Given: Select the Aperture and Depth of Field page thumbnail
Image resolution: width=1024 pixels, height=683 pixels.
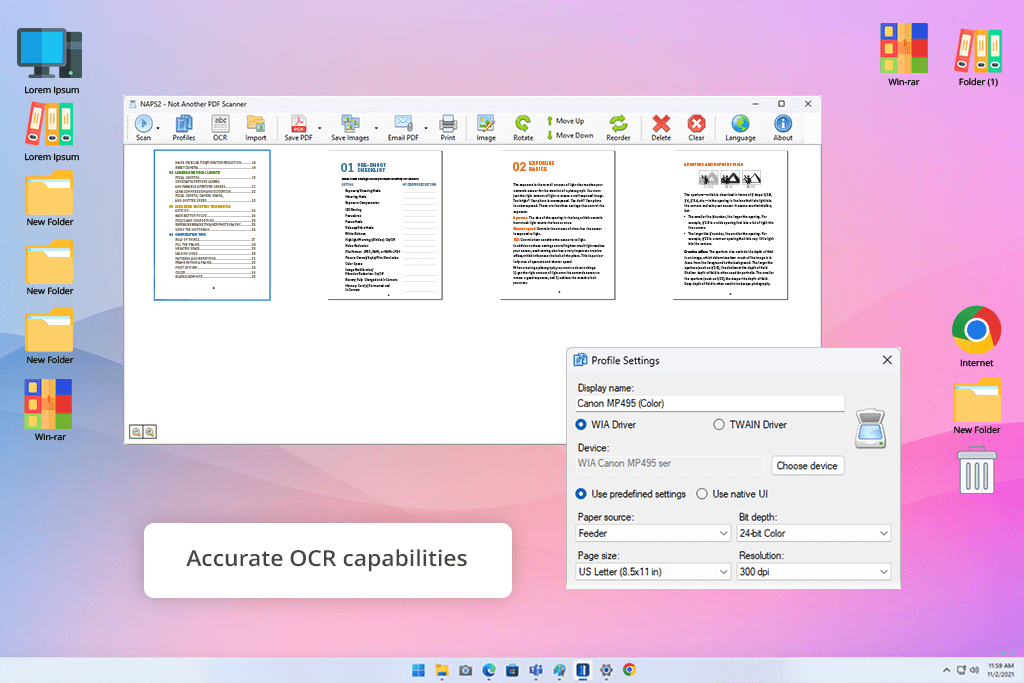Looking at the screenshot, I should pyautogui.click(x=730, y=225).
